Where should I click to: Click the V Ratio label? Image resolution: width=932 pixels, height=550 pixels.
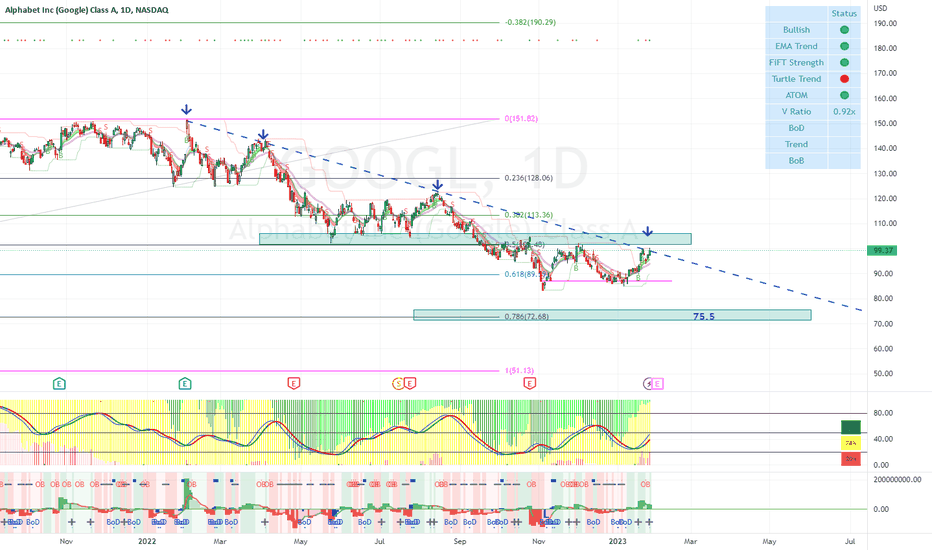pyautogui.click(x=796, y=112)
